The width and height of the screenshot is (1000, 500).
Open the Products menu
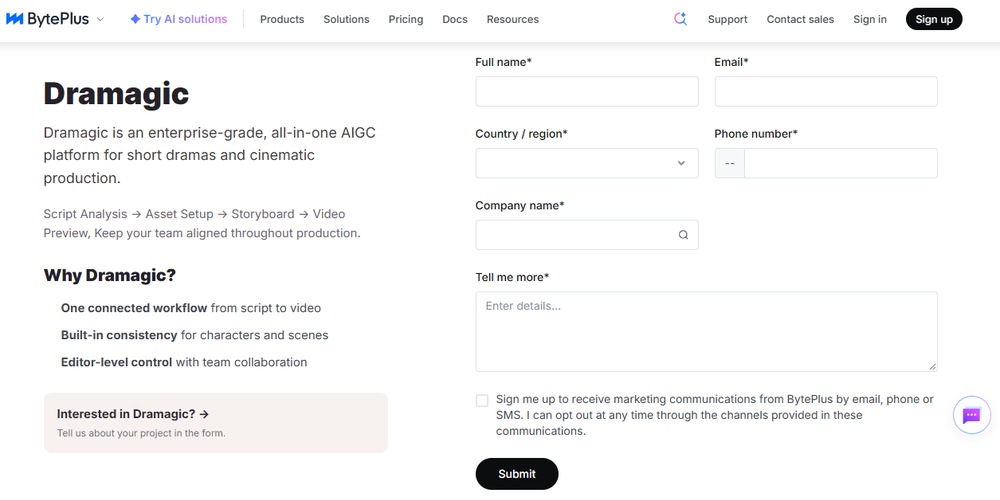point(282,19)
